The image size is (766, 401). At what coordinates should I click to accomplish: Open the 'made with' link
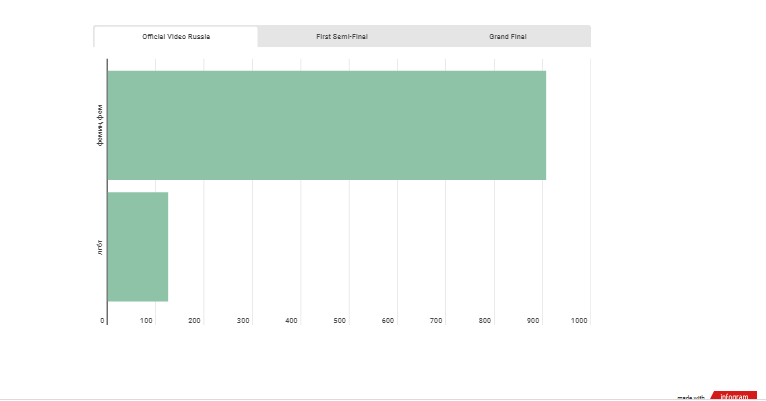pyautogui.click(x=691, y=397)
